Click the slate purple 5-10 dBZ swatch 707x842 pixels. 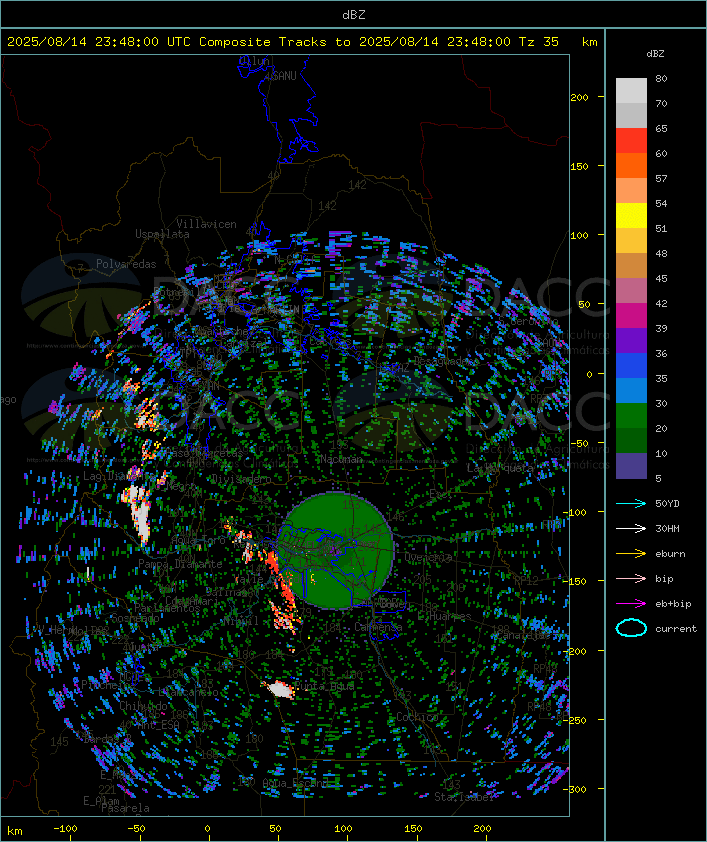(x=631, y=466)
